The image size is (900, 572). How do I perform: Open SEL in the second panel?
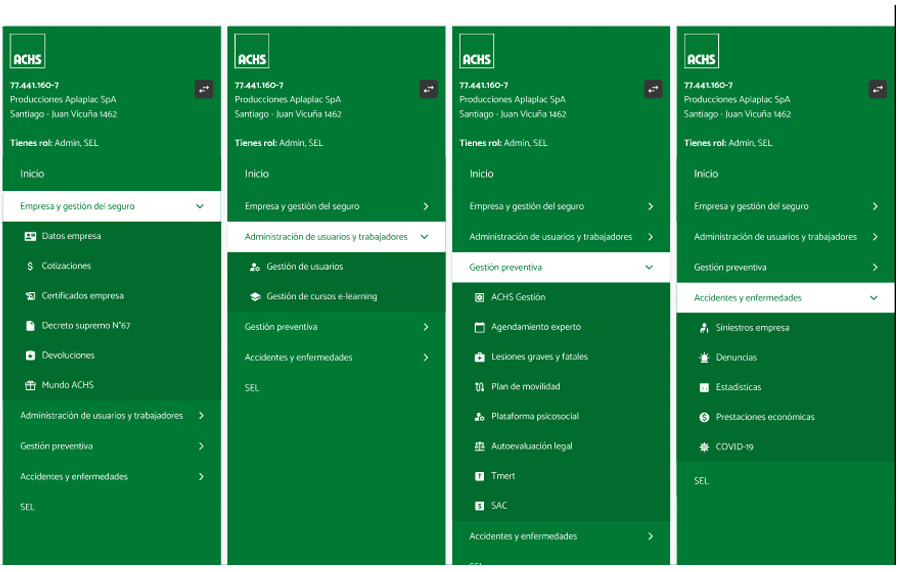(x=251, y=388)
